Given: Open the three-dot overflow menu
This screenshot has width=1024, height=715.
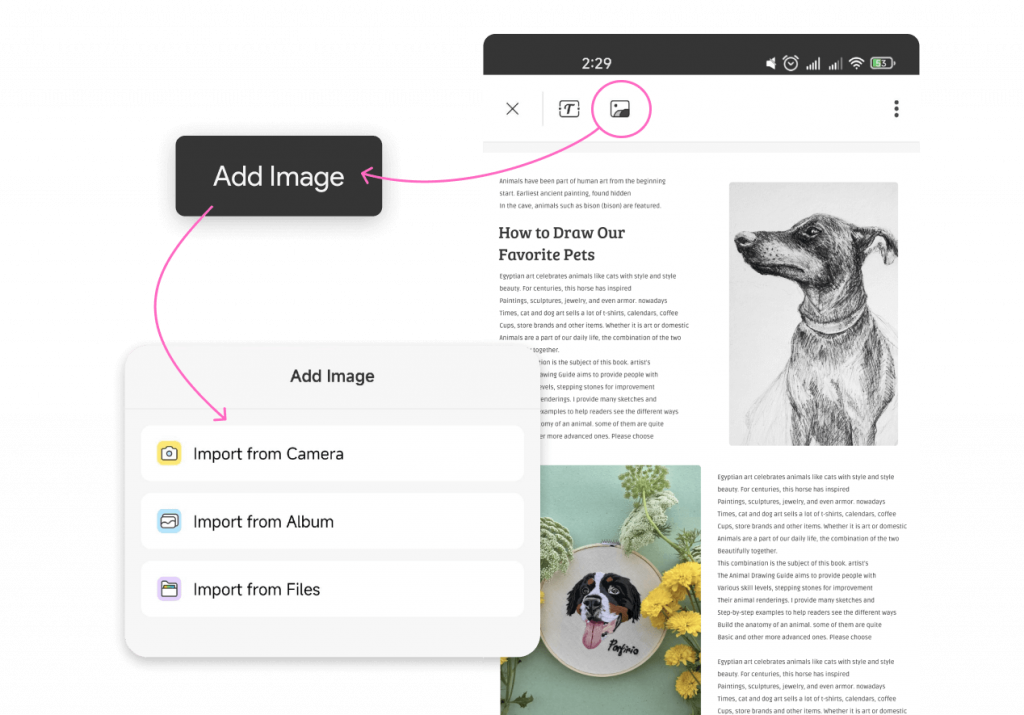Looking at the screenshot, I should (896, 108).
